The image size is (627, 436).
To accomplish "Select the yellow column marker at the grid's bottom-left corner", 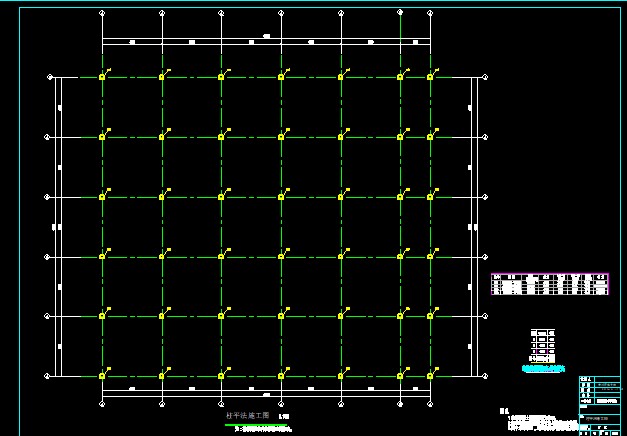I will tap(101, 376).
